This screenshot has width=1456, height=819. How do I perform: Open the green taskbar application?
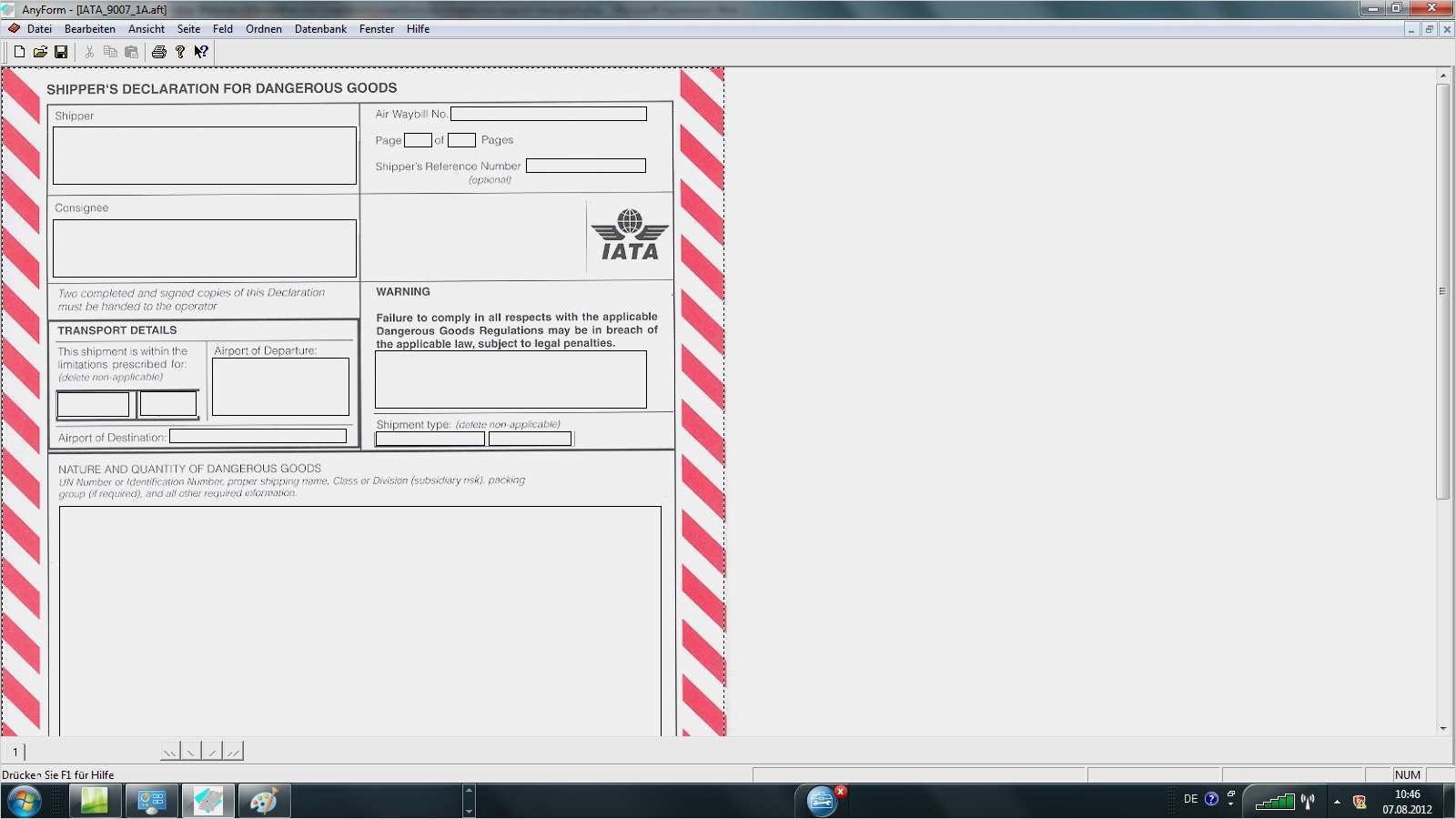(x=95, y=801)
